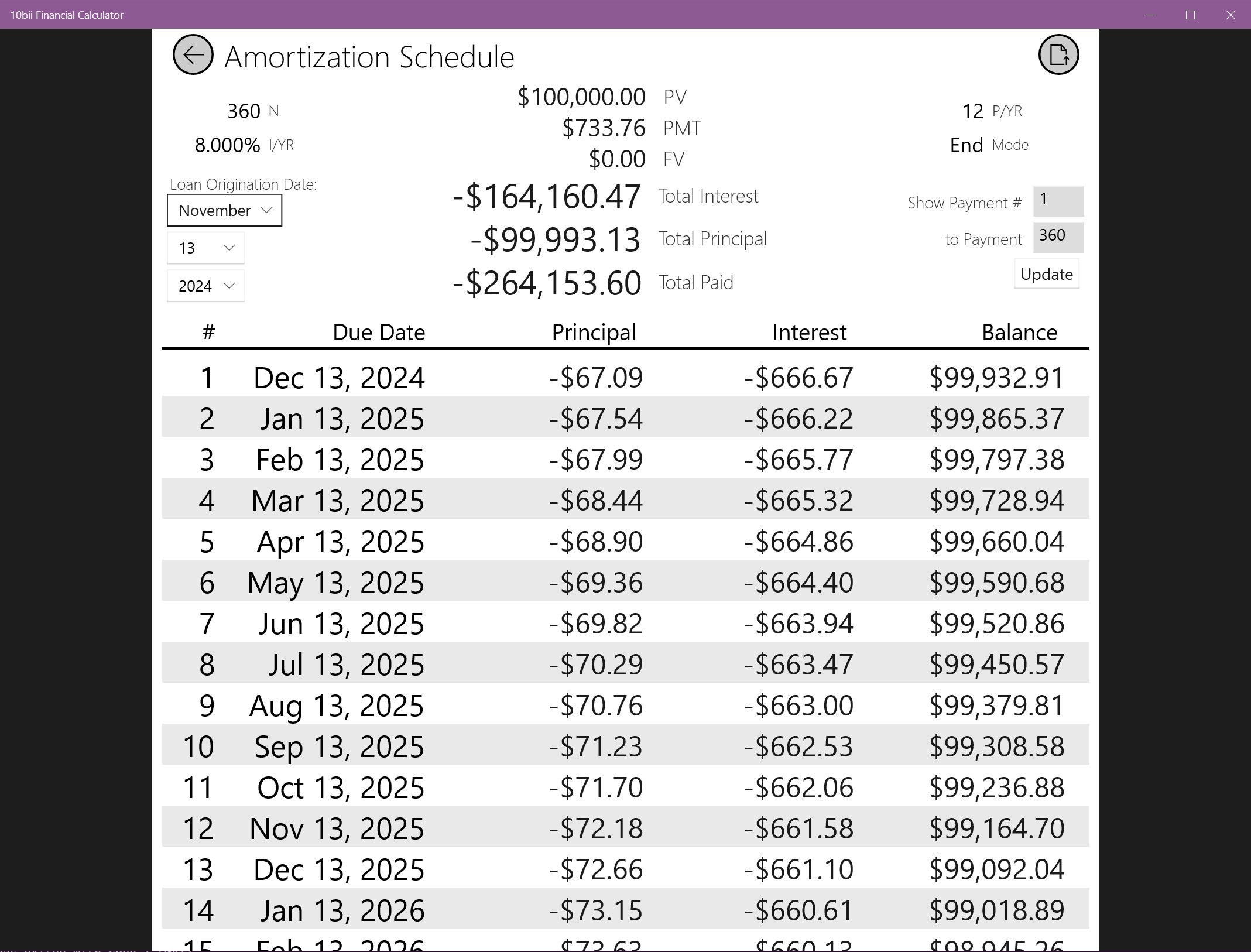This screenshot has height=952, width=1251.
Task: Click the Amortization Schedule title
Action: [369, 56]
